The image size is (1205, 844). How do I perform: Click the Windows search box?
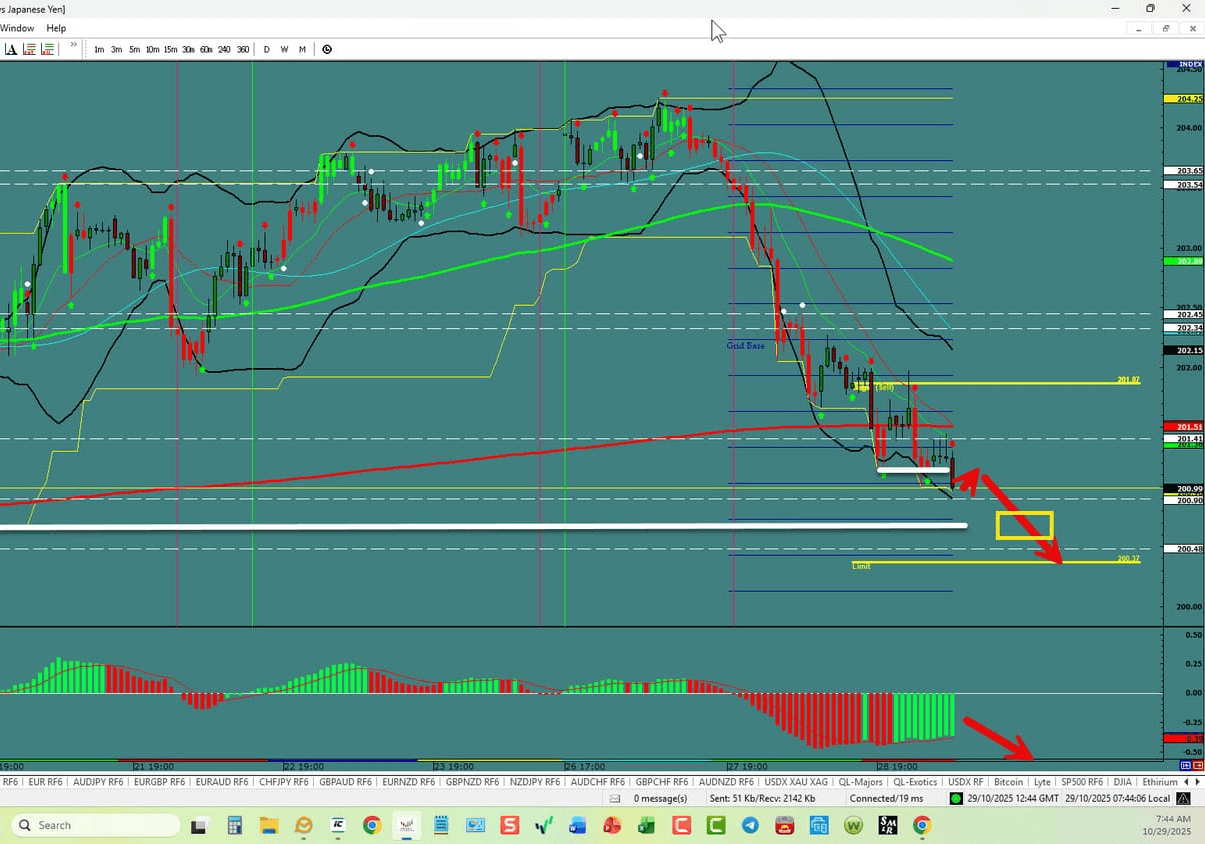[95, 825]
